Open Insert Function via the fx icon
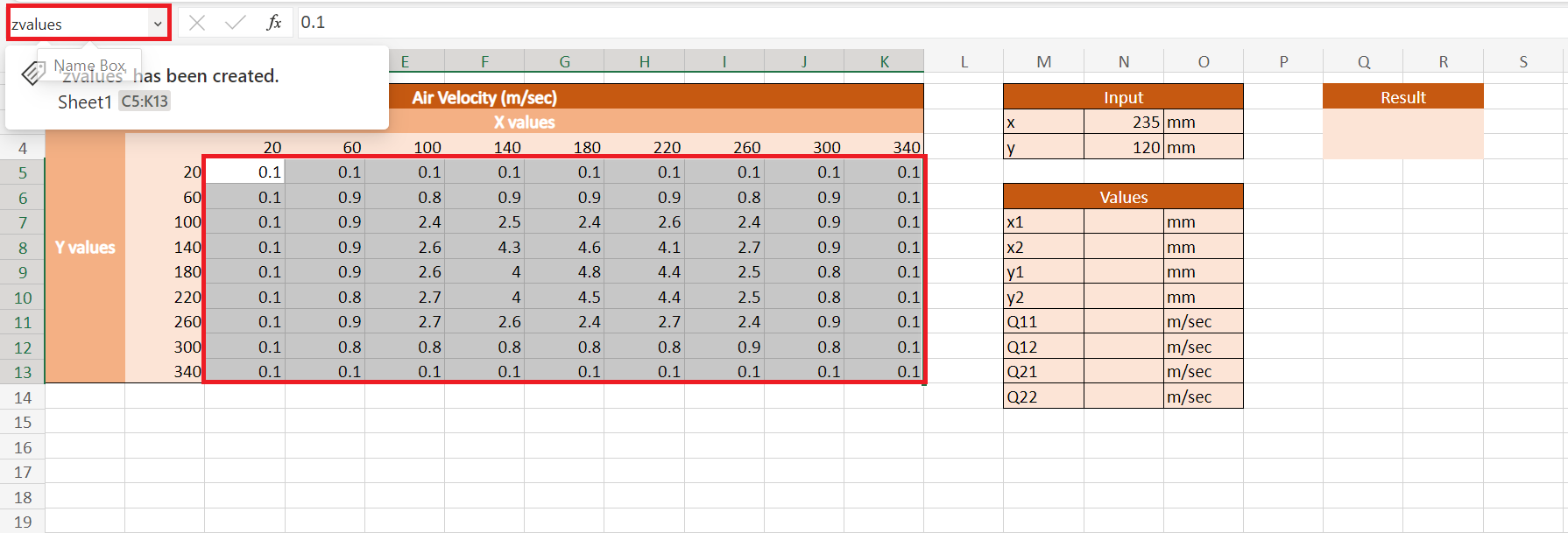The image size is (1568, 533). pos(273,23)
